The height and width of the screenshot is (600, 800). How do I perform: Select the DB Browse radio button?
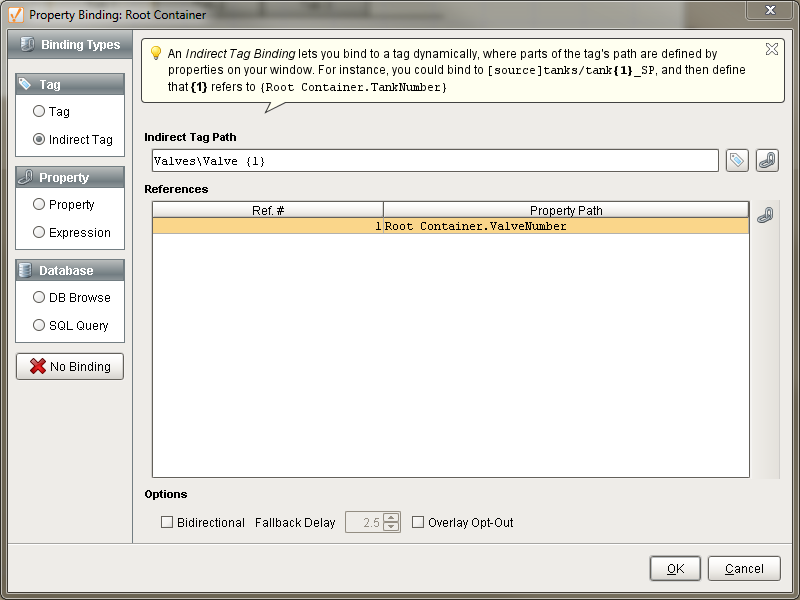coord(39,297)
